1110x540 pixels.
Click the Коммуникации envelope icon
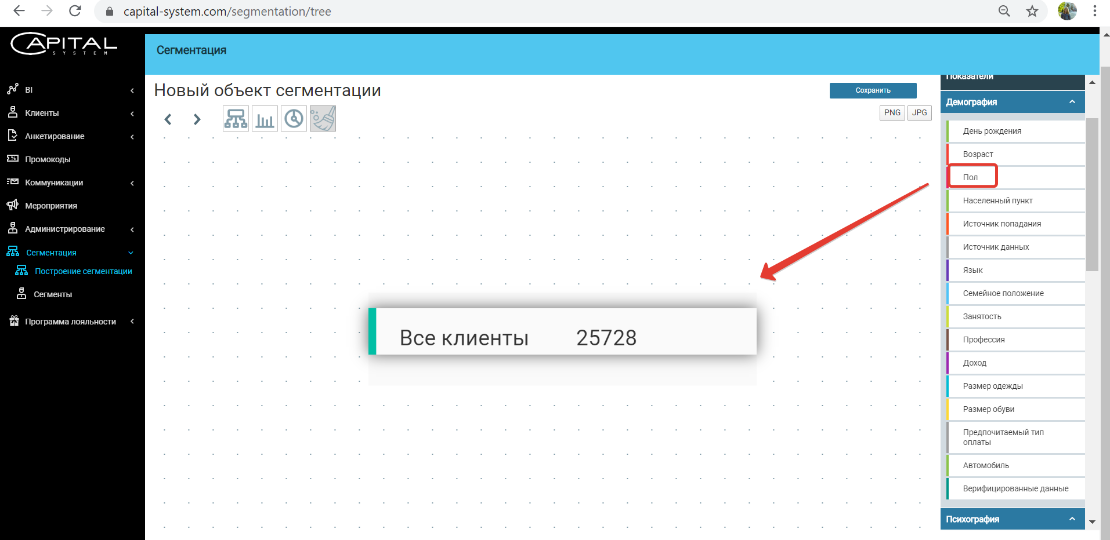12,183
